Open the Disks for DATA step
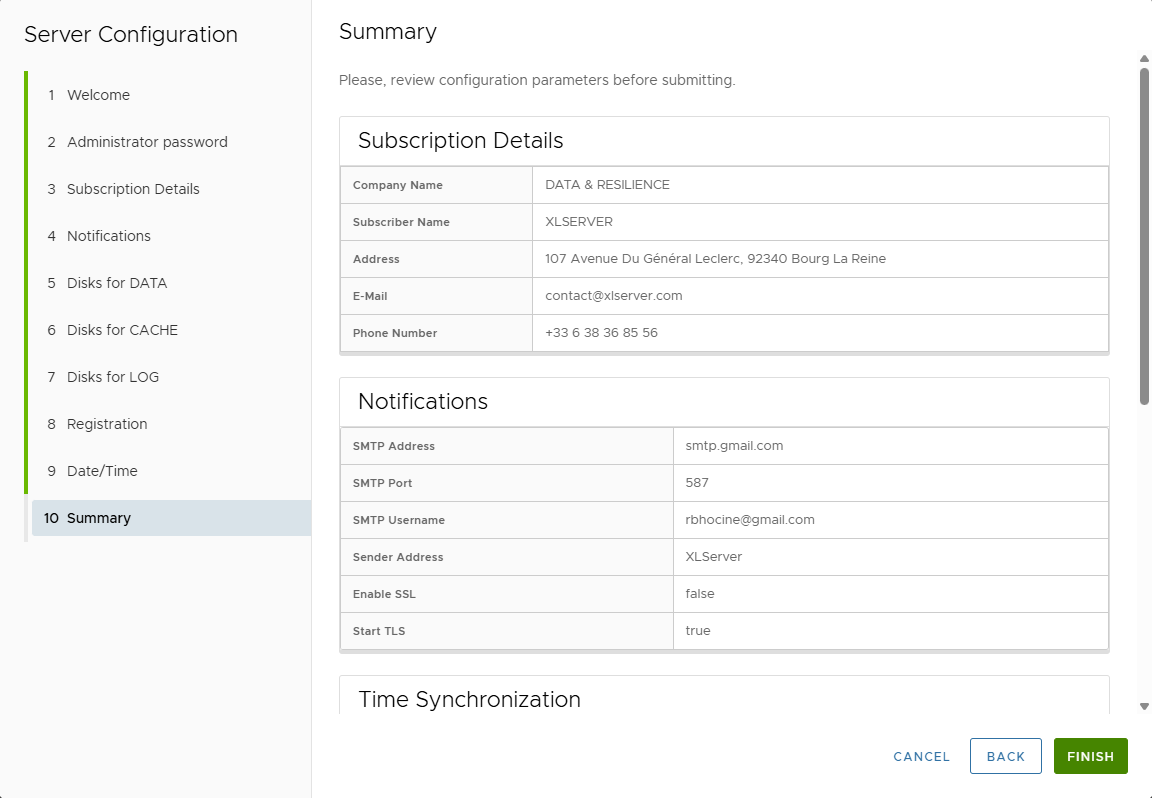 (x=115, y=283)
